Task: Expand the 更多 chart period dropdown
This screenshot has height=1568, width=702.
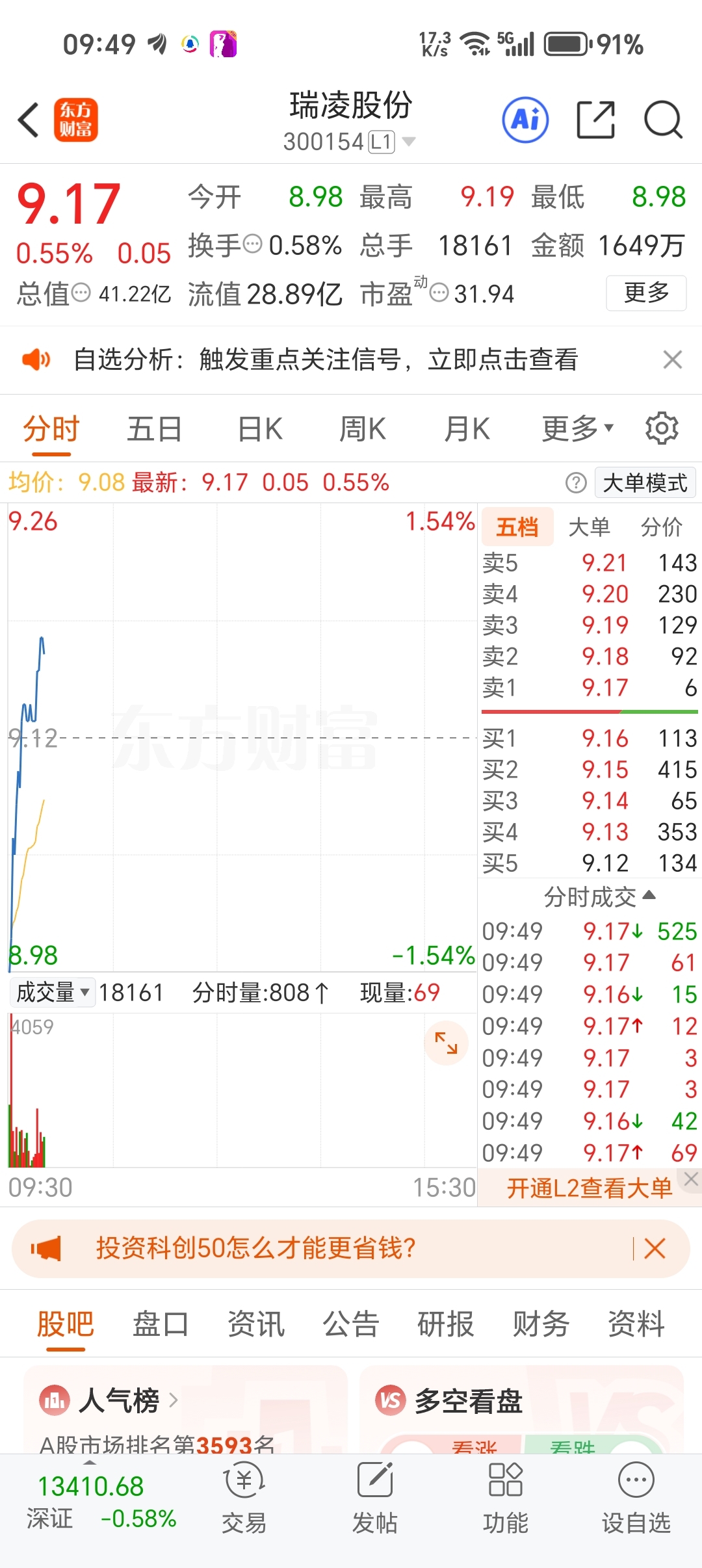Action: pyautogui.click(x=578, y=429)
